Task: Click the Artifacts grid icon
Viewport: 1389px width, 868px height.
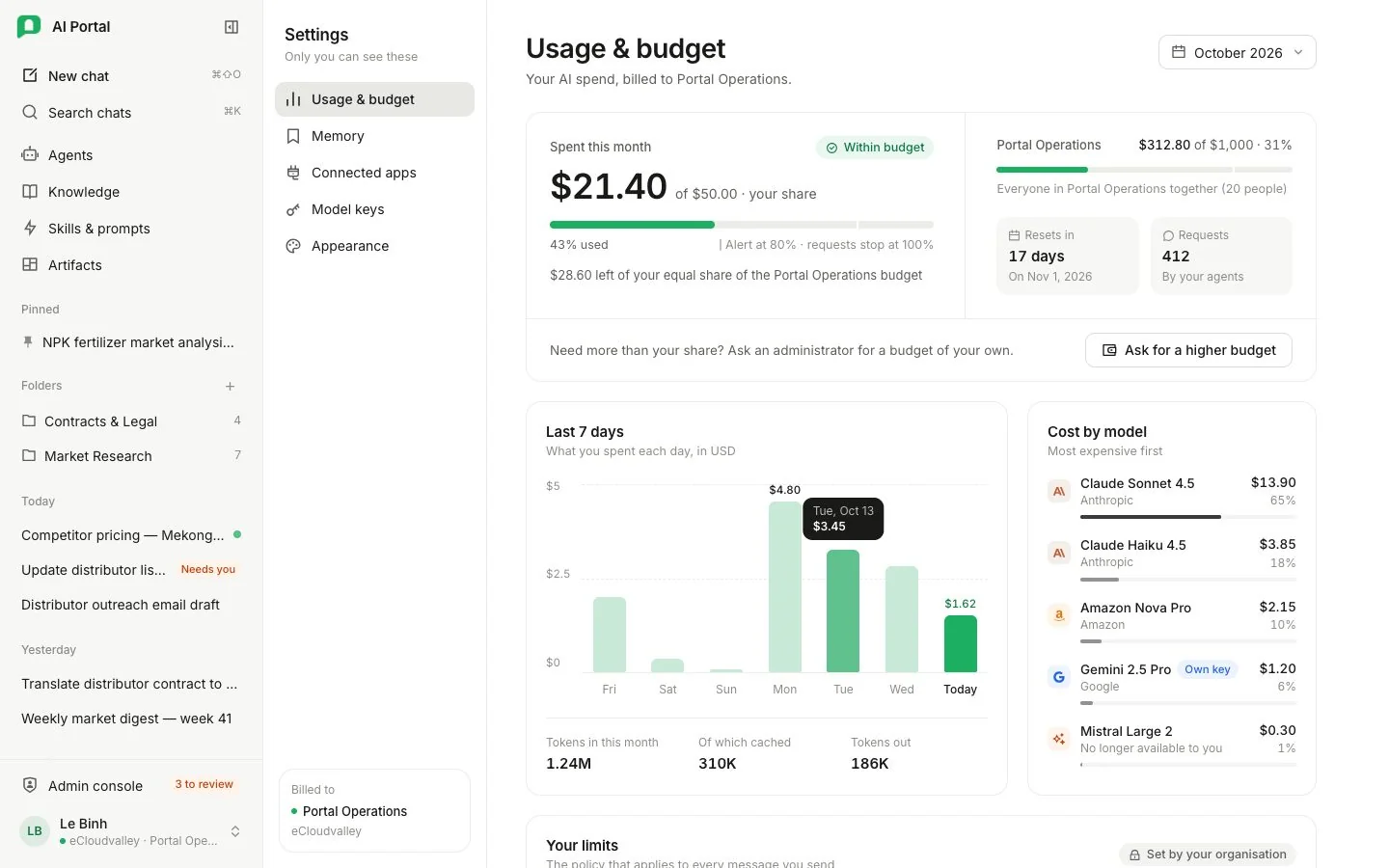Action: pos(30,264)
